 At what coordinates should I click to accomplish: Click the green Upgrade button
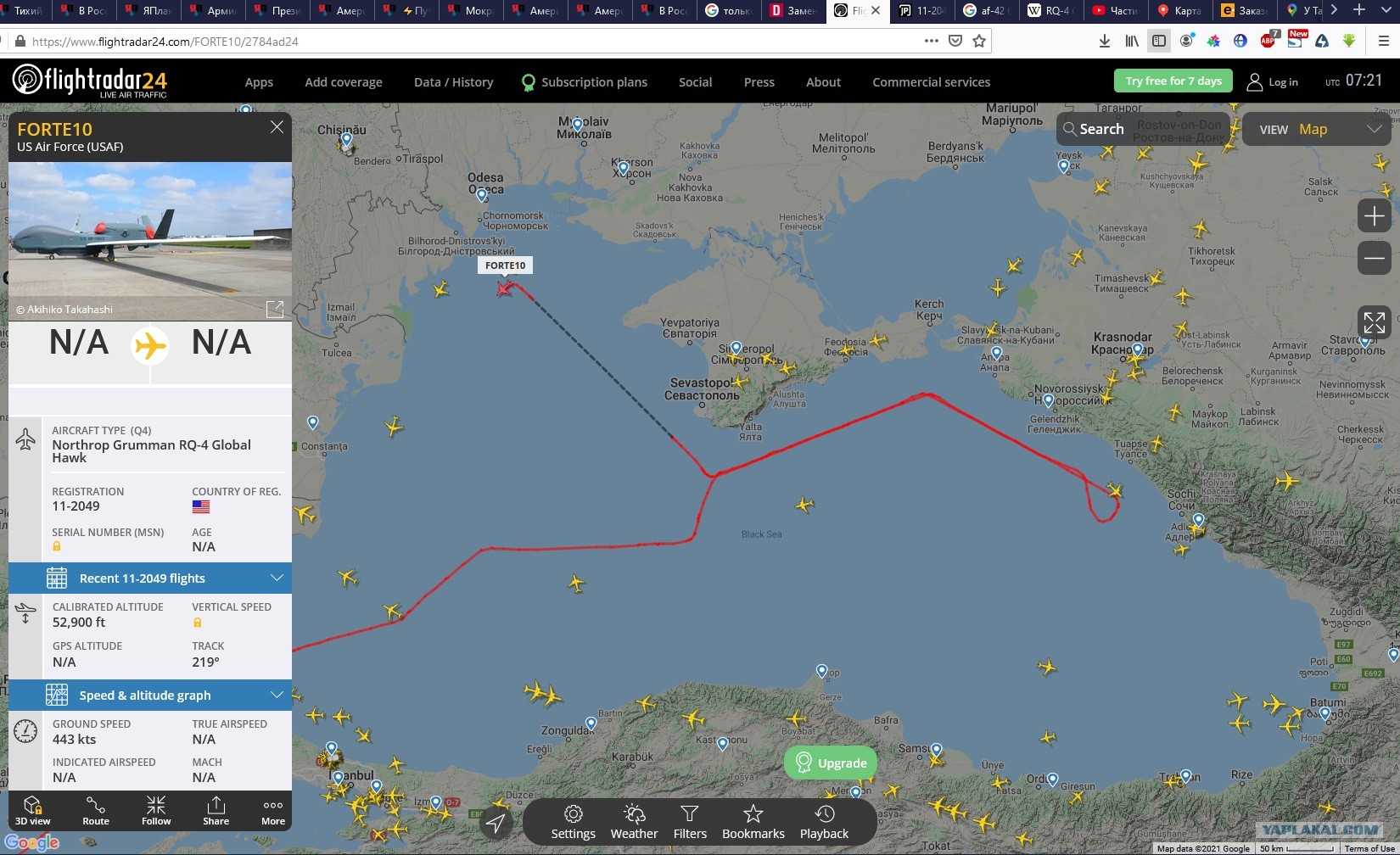(831, 763)
